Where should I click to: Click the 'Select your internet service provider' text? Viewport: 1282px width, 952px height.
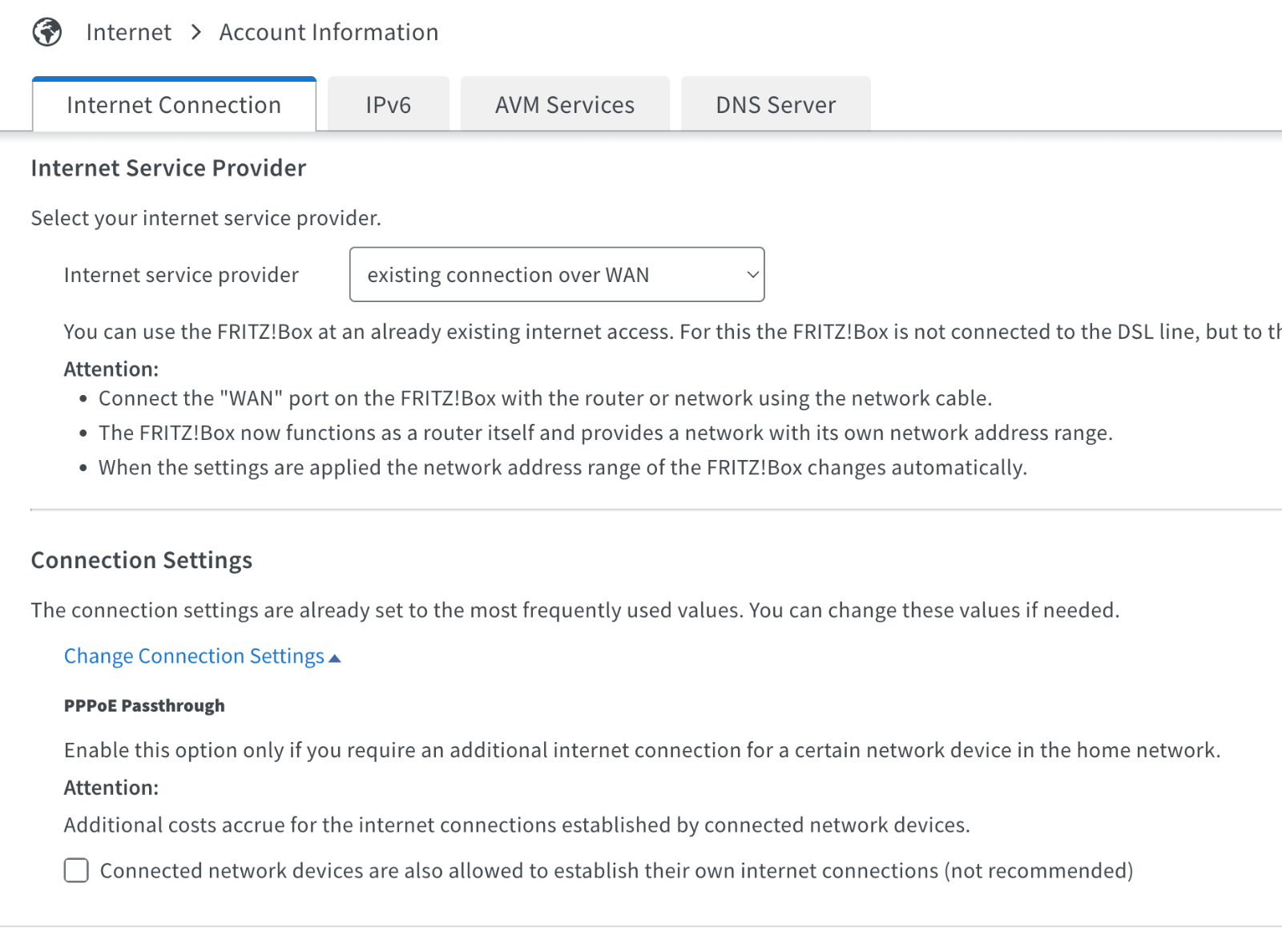tap(206, 218)
